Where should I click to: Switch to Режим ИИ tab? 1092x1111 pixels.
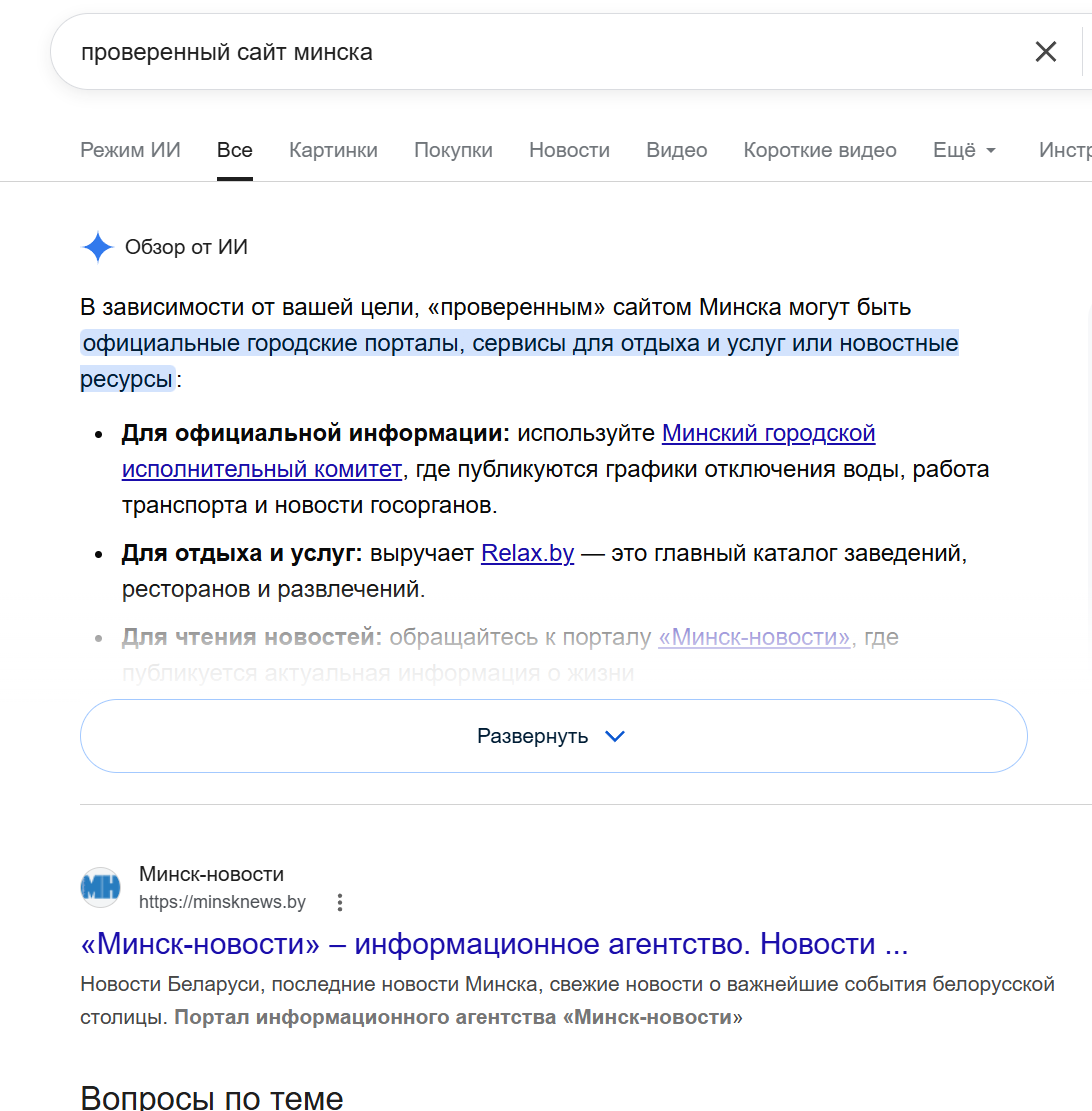tap(130, 150)
